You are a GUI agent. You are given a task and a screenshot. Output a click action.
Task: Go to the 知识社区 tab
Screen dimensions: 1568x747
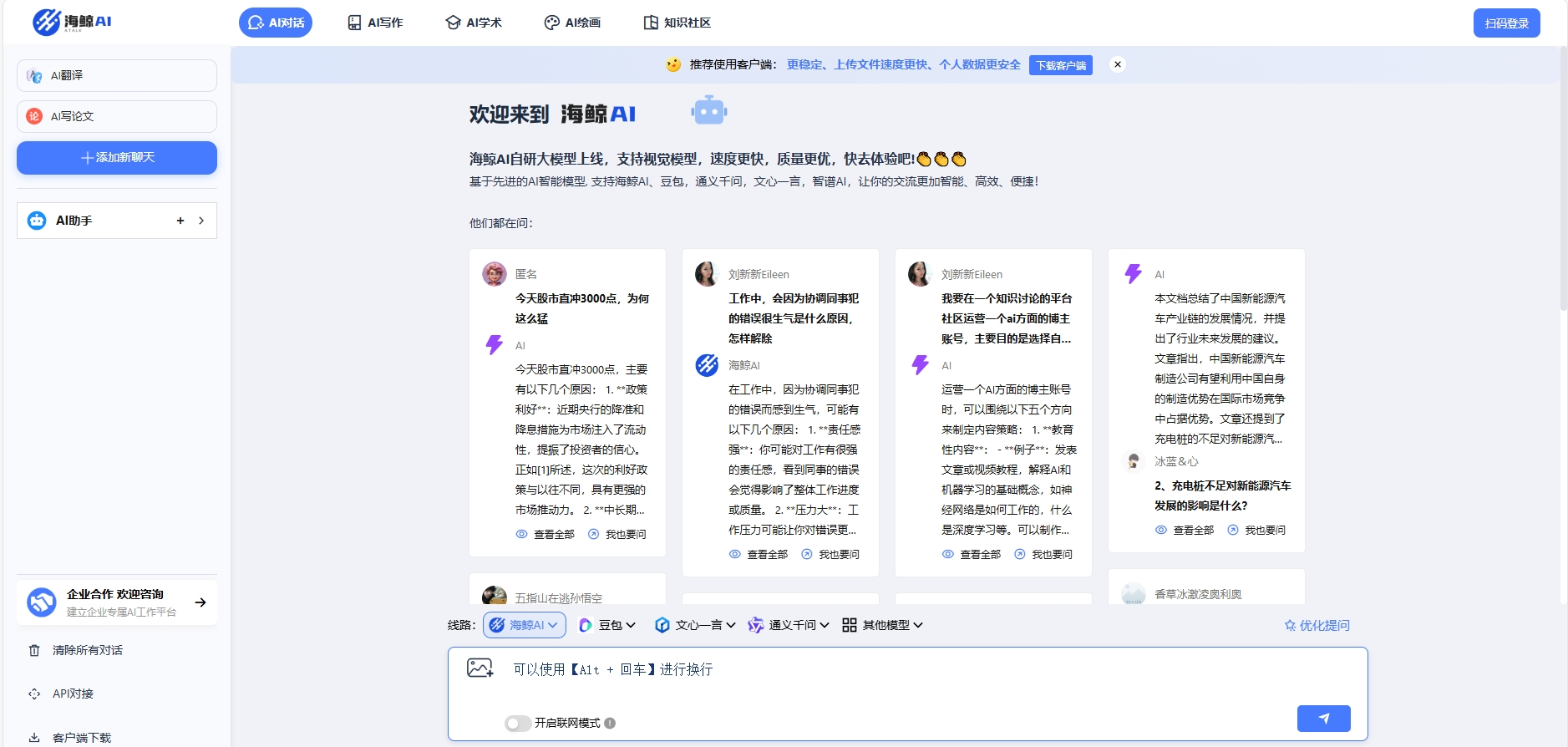coord(677,23)
